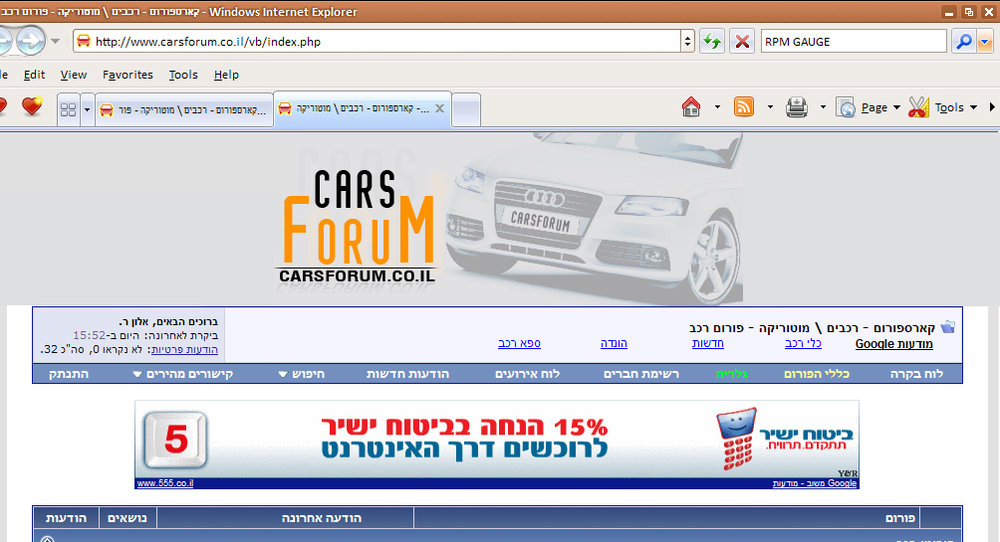Expand the Print options dropdown arrow
The height and width of the screenshot is (542, 1000).
click(823, 107)
